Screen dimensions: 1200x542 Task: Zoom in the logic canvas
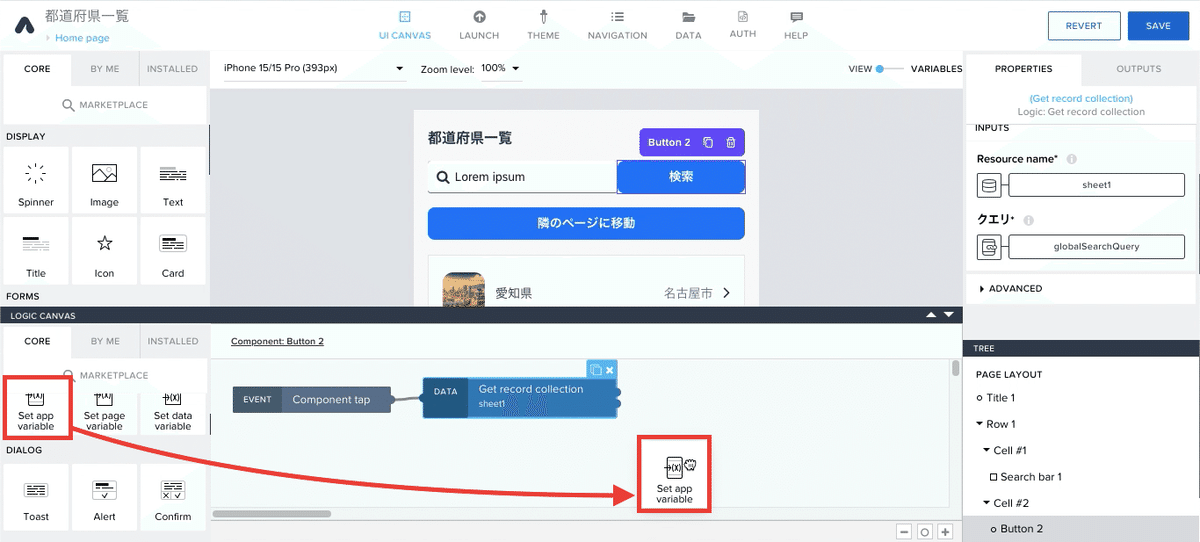tap(945, 532)
